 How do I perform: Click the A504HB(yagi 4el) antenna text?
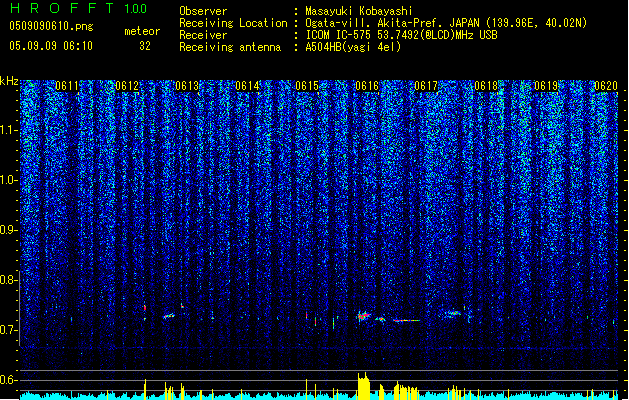coord(353,47)
